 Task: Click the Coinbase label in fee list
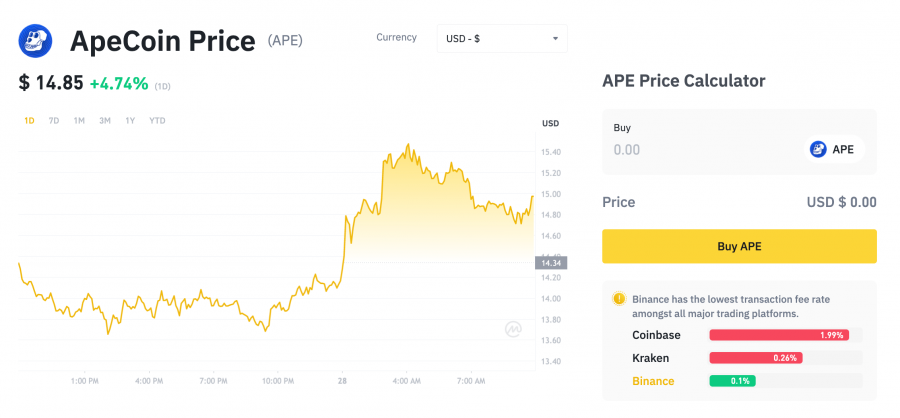tap(656, 335)
